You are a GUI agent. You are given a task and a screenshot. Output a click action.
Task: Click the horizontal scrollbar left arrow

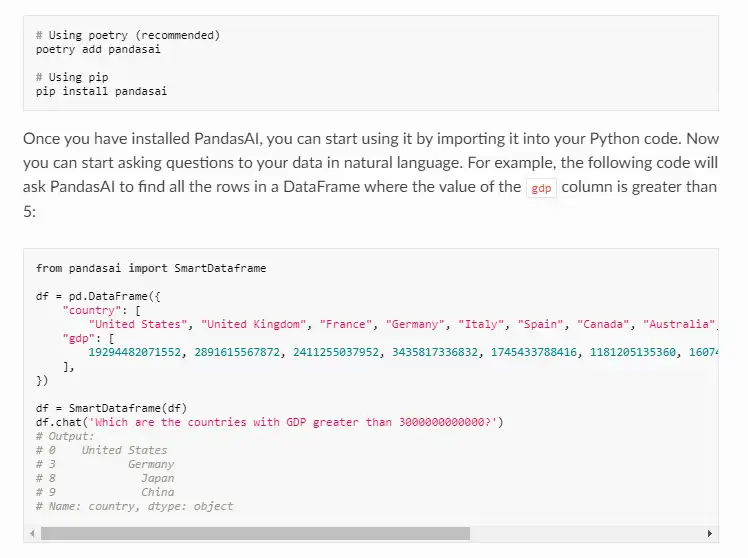point(32,534)
